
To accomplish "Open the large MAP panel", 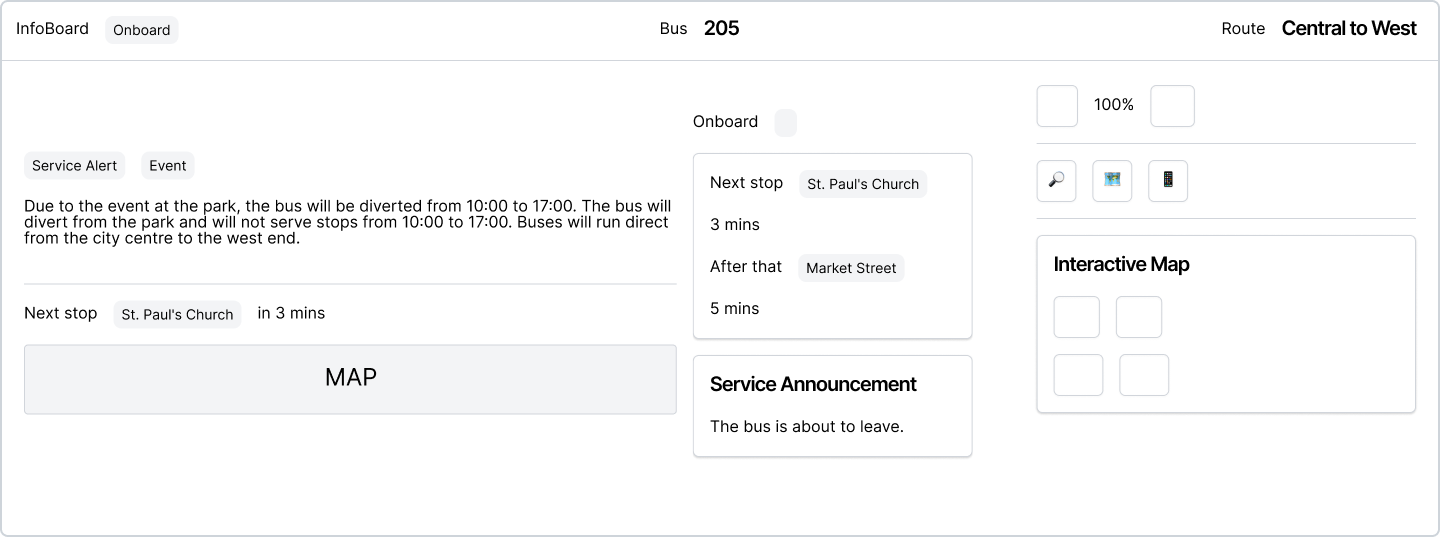I will (350, 379).
